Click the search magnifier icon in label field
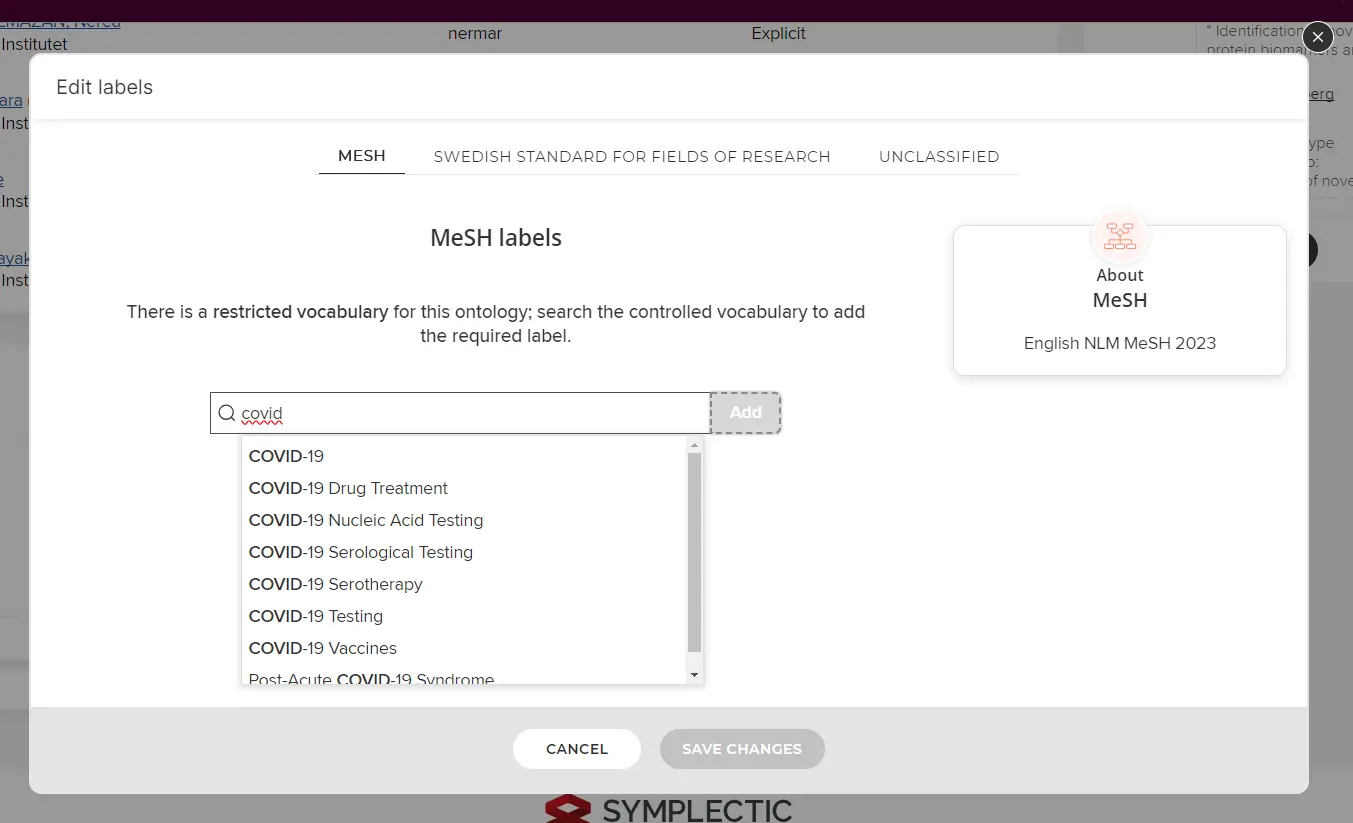 pyautogui.click(x=227, y=413)
